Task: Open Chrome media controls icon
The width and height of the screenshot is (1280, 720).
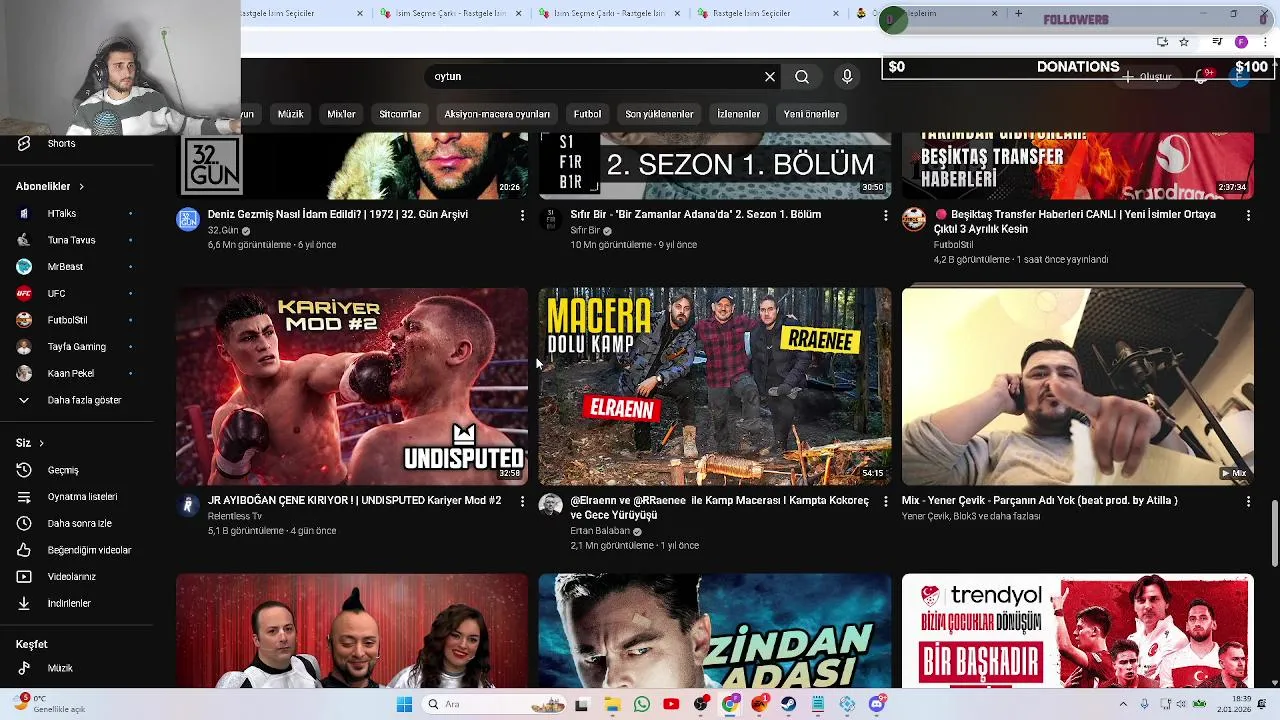Action: (x=1216, y=42)
